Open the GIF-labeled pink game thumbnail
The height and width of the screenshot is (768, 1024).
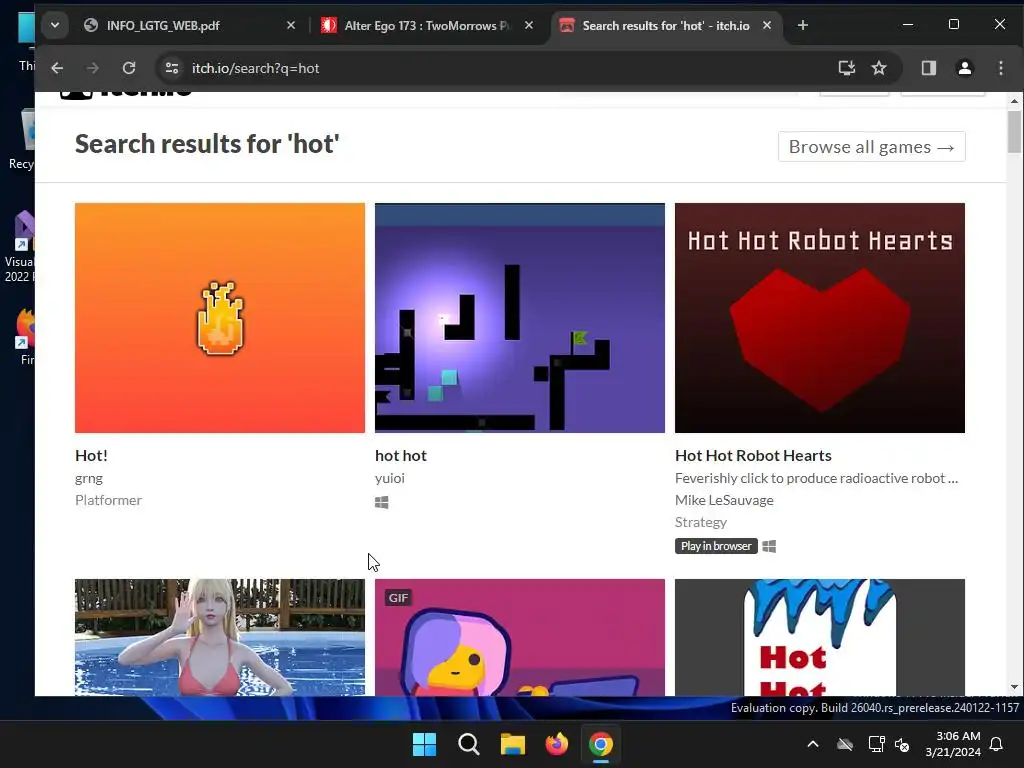coord(520,637)
